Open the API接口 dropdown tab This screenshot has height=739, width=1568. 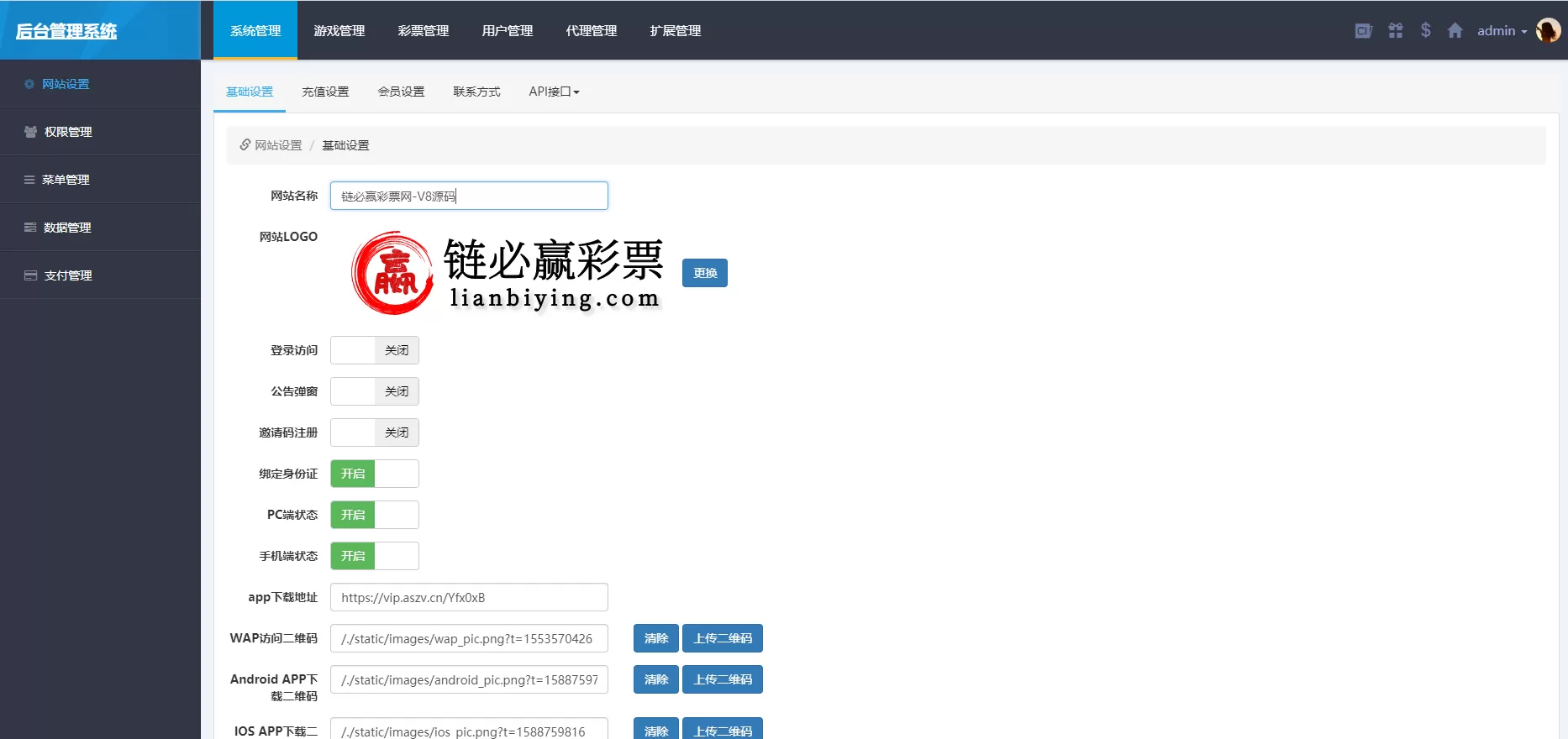(x=554, y=92)
